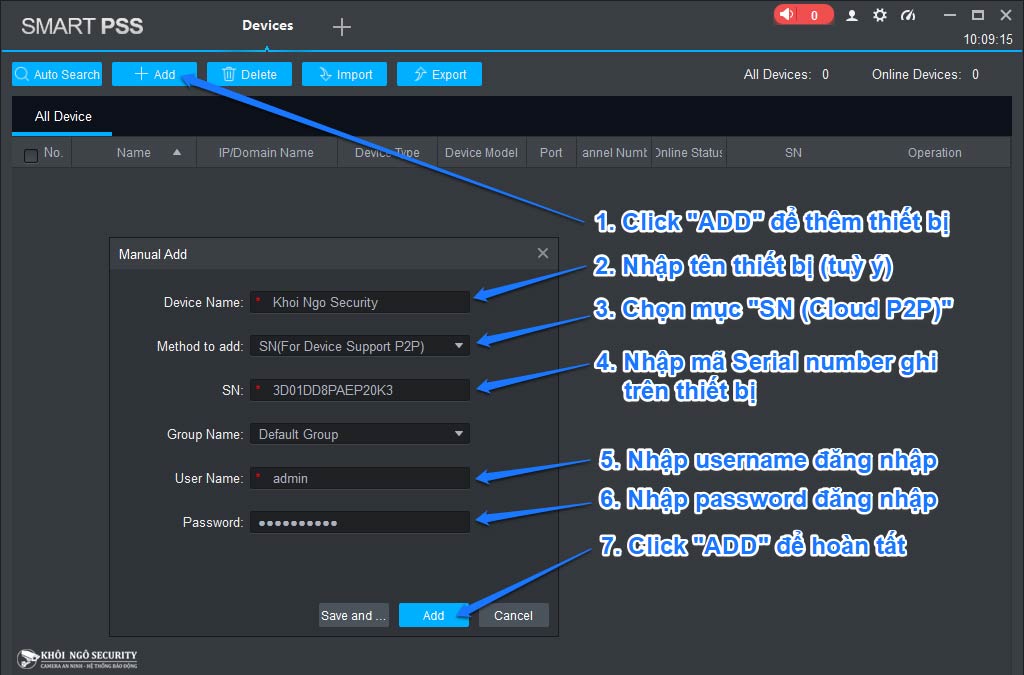The height and width of the screenshot is (675, 1024).
Task: Click the Device Name input field
Action: [x=360, y=302]
